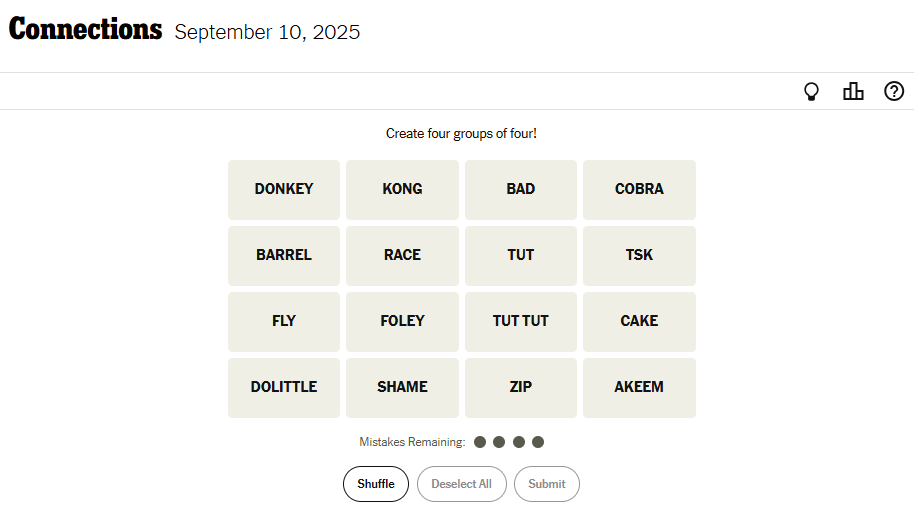Click the Deselect All button
Image resolution: width=914 pixels, height=520 pixels.
click(x=461, y=484)
